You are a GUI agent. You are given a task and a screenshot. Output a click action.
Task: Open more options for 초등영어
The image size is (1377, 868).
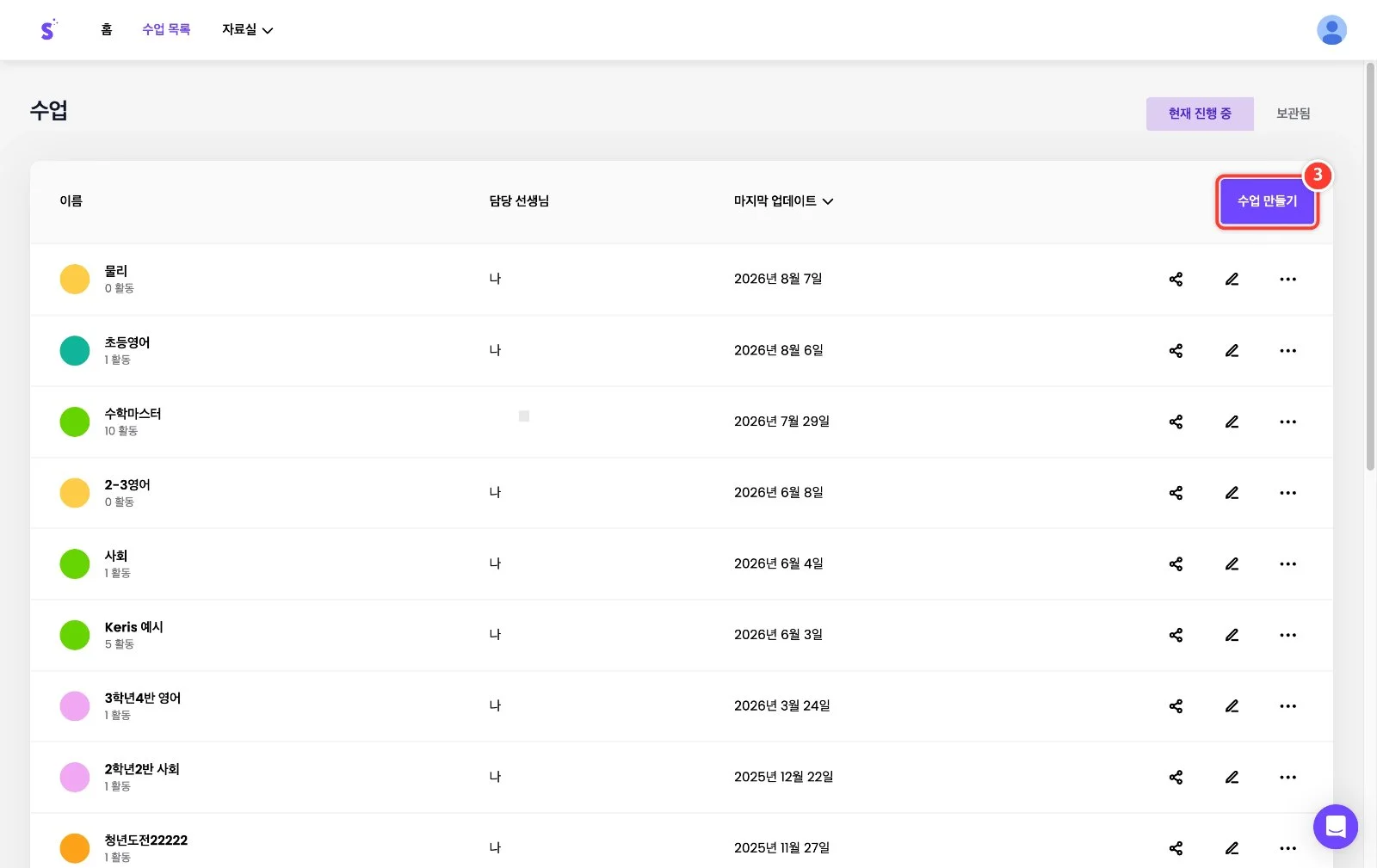tap(1287, 350)
